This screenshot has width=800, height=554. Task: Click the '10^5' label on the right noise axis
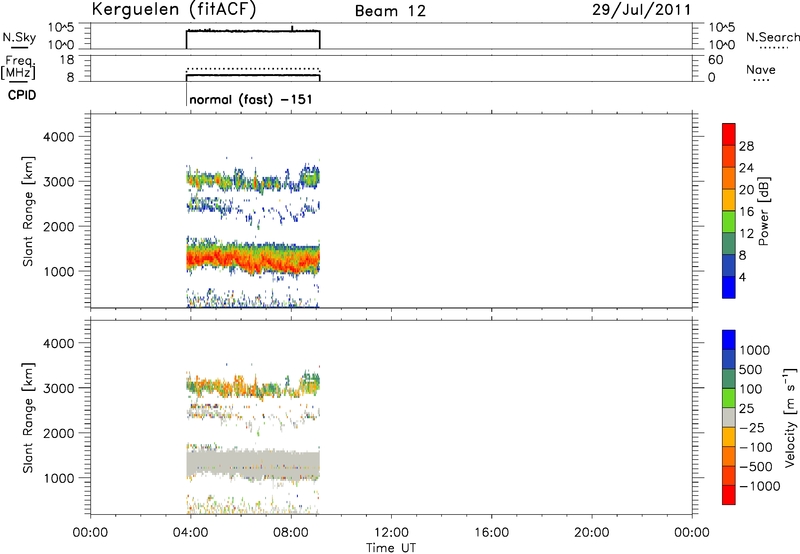pyautogui.click(x=722, y=28)
